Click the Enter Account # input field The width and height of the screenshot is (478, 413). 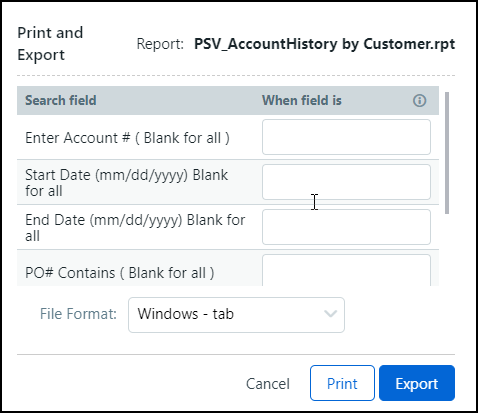point(346,137)
